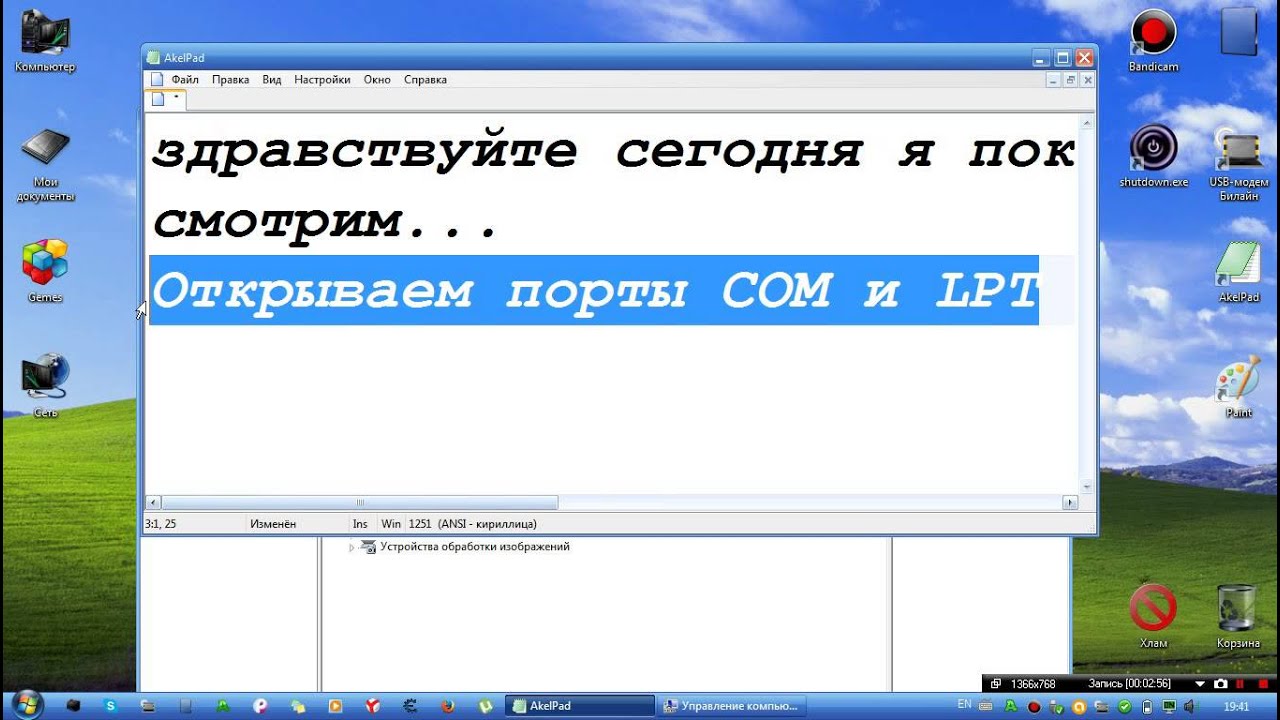The image size is (1280, 720).
Task: Open the Bandicam overlay dropdown arrow
Action: [x=1201, y=684]
